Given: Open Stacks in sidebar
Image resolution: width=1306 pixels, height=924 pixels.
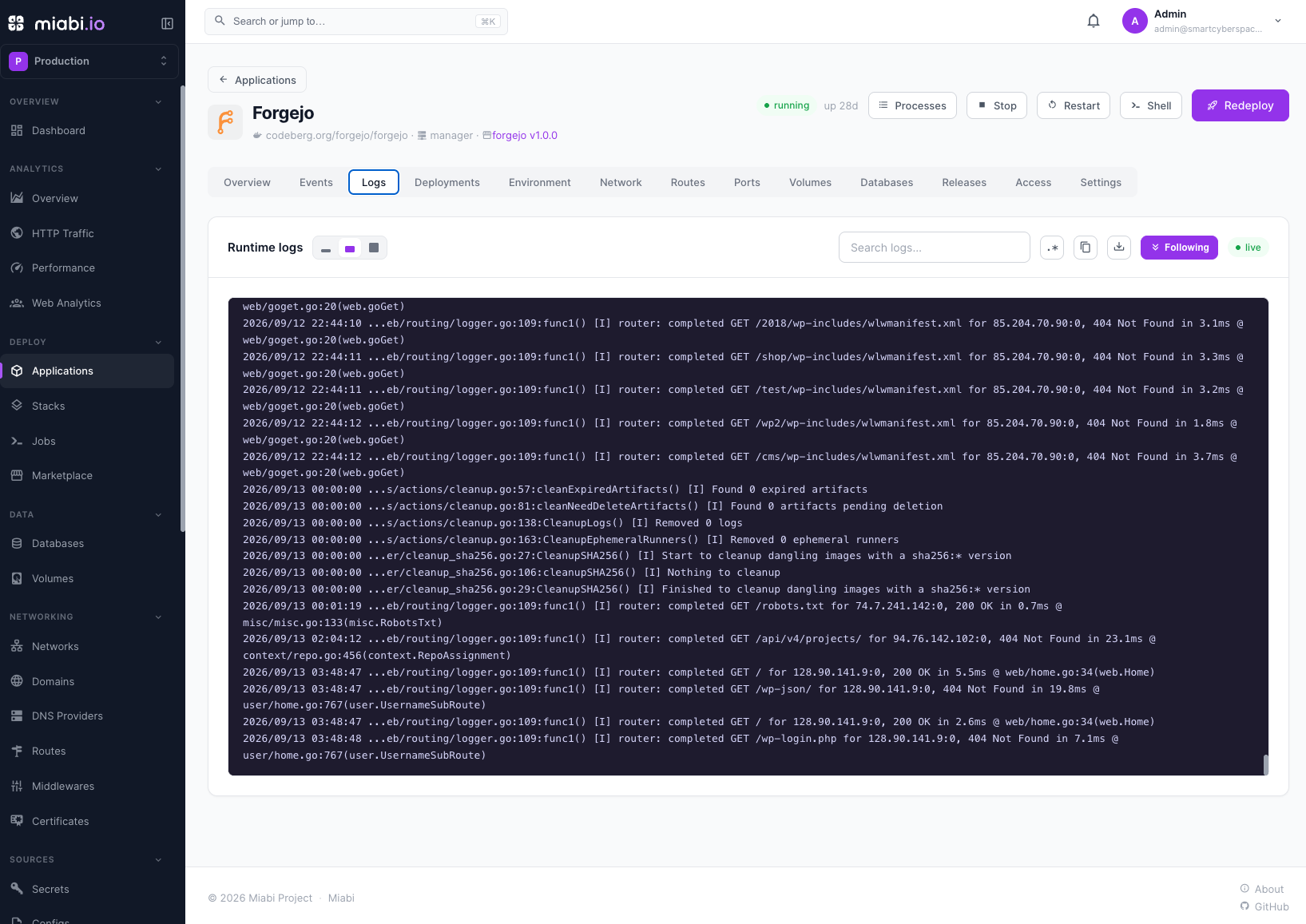Looking at the screenshot, I should (87, 406).
